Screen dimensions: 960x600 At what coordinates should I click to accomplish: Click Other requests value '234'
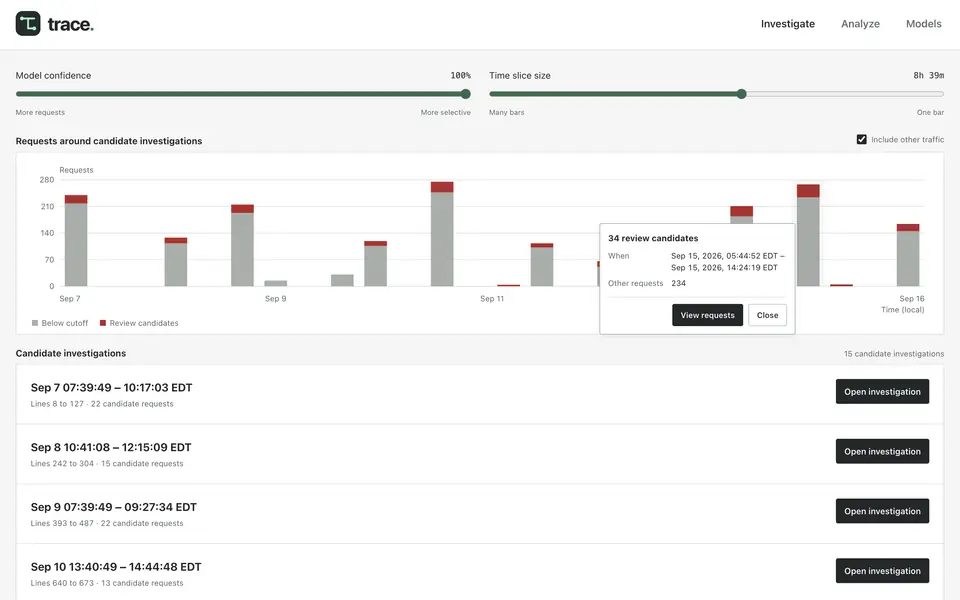[x=678, y=283]
